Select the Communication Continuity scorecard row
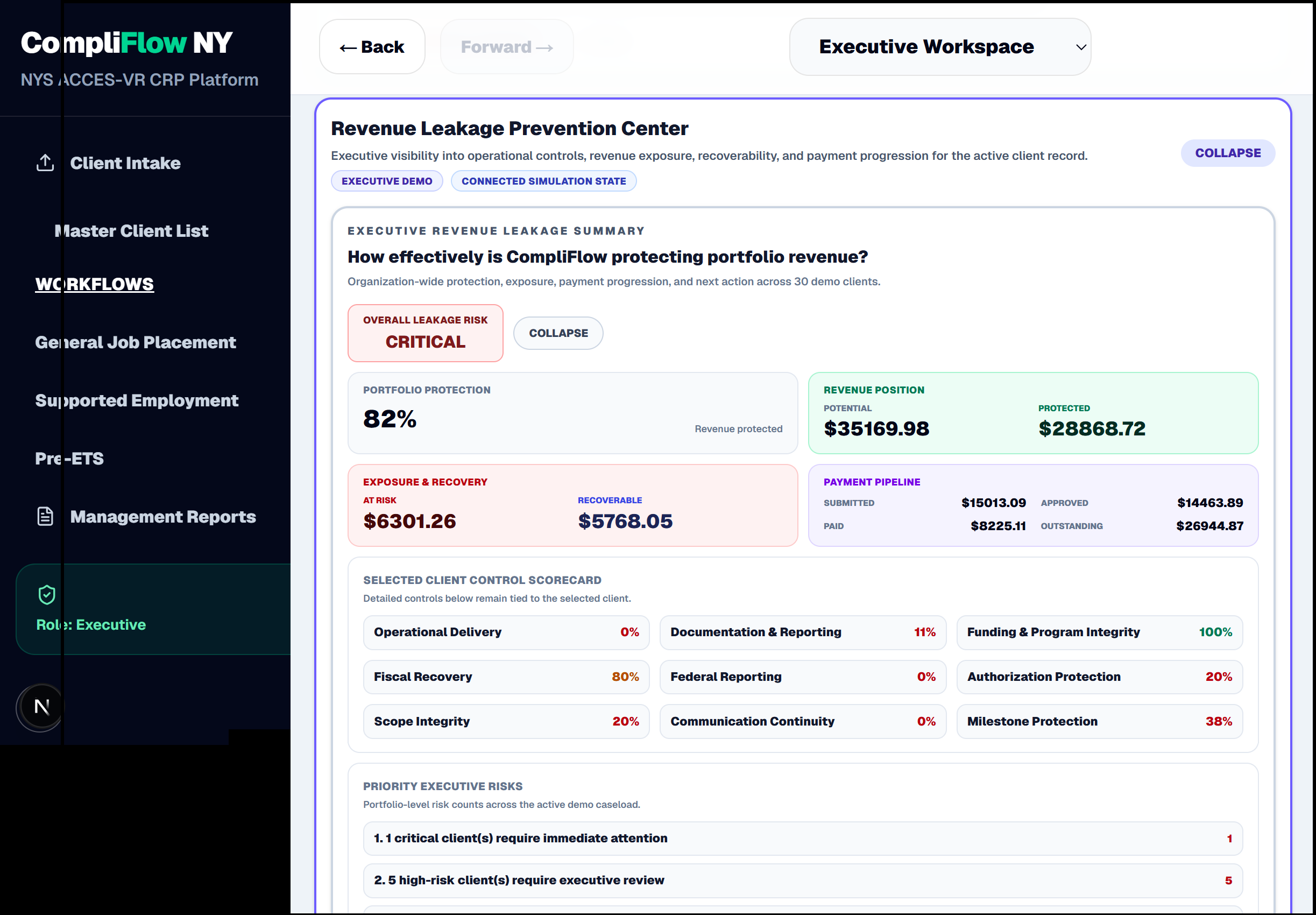This screenshot has height=915, width=1316. [803, 722]
